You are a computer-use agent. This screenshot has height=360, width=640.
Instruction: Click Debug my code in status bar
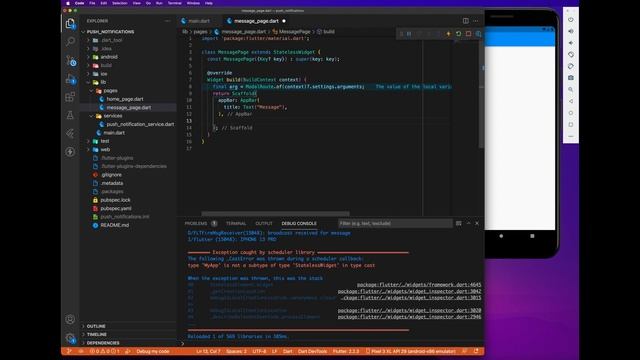pos(153,351)
